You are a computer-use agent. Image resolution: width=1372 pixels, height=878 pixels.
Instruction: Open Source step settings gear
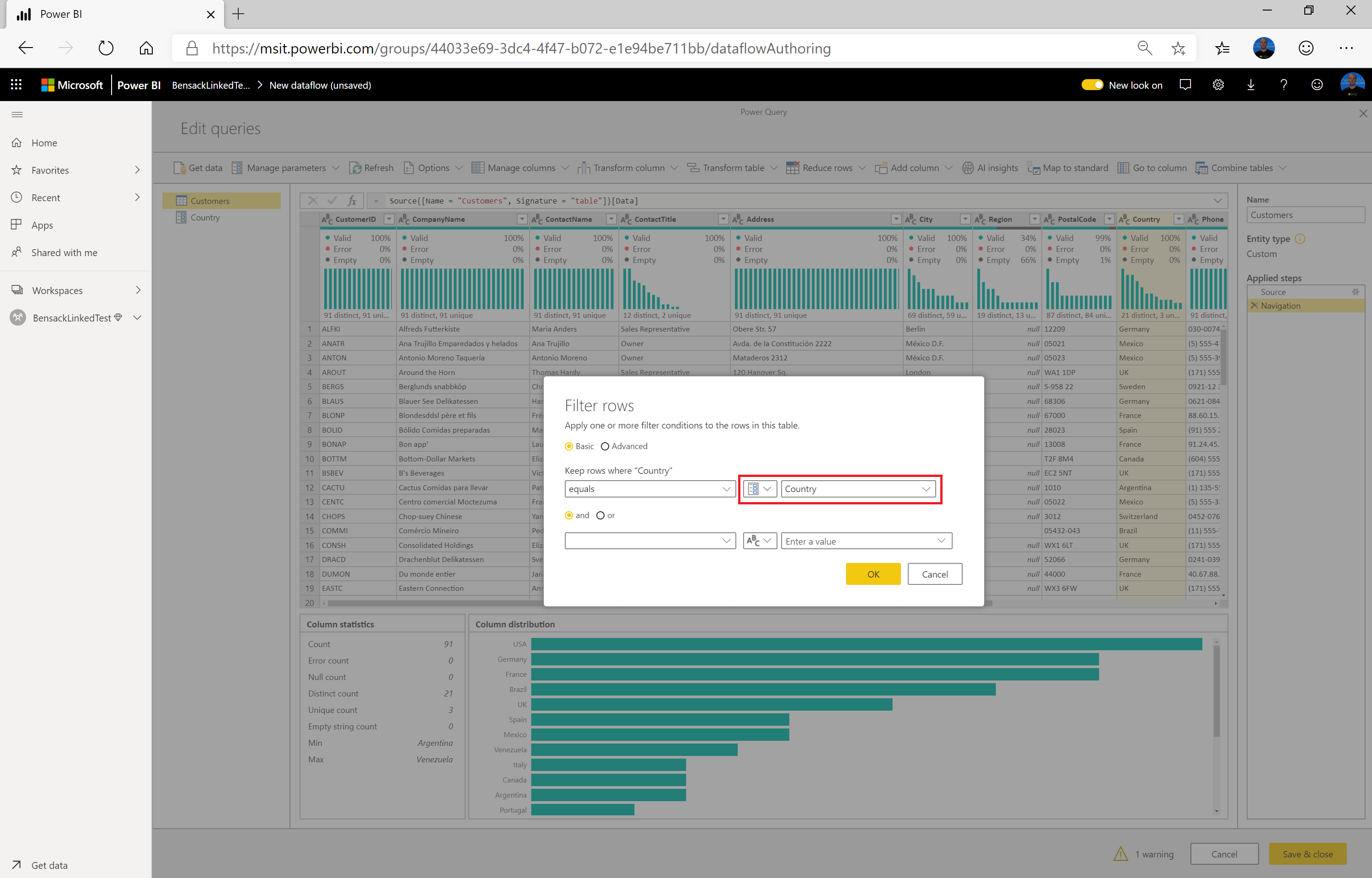click(1356, 292)
